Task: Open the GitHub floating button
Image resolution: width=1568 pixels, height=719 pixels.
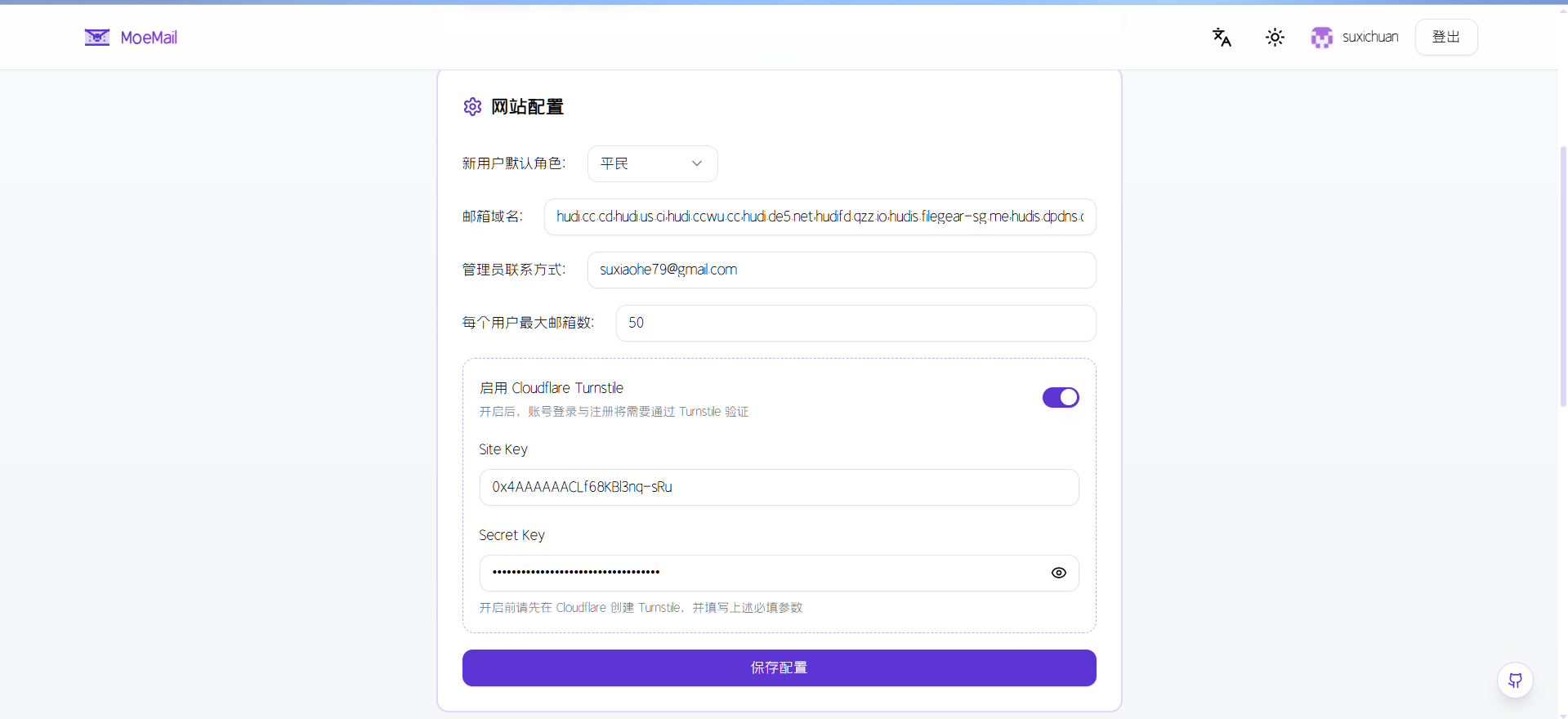Action: point(1515,680)
